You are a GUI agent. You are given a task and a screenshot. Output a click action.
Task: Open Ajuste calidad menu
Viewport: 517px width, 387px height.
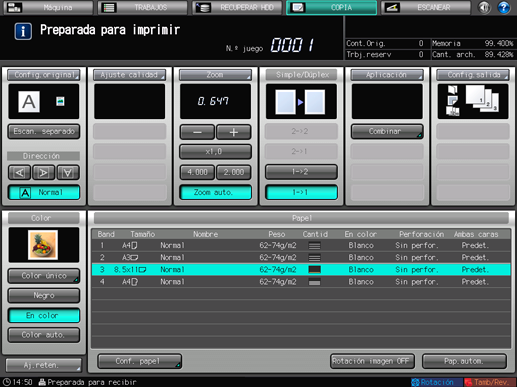129,75
